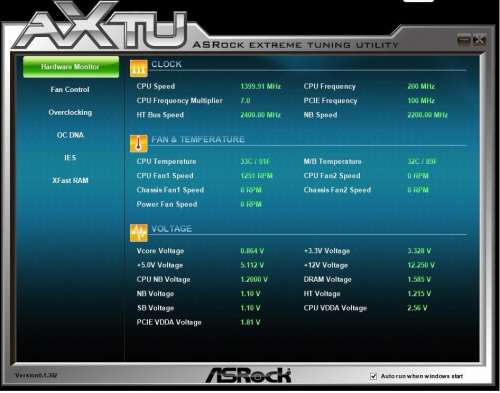The image size is (500, 393).
Task: Click the Power Fan Speed label
Action: (167, 204)
